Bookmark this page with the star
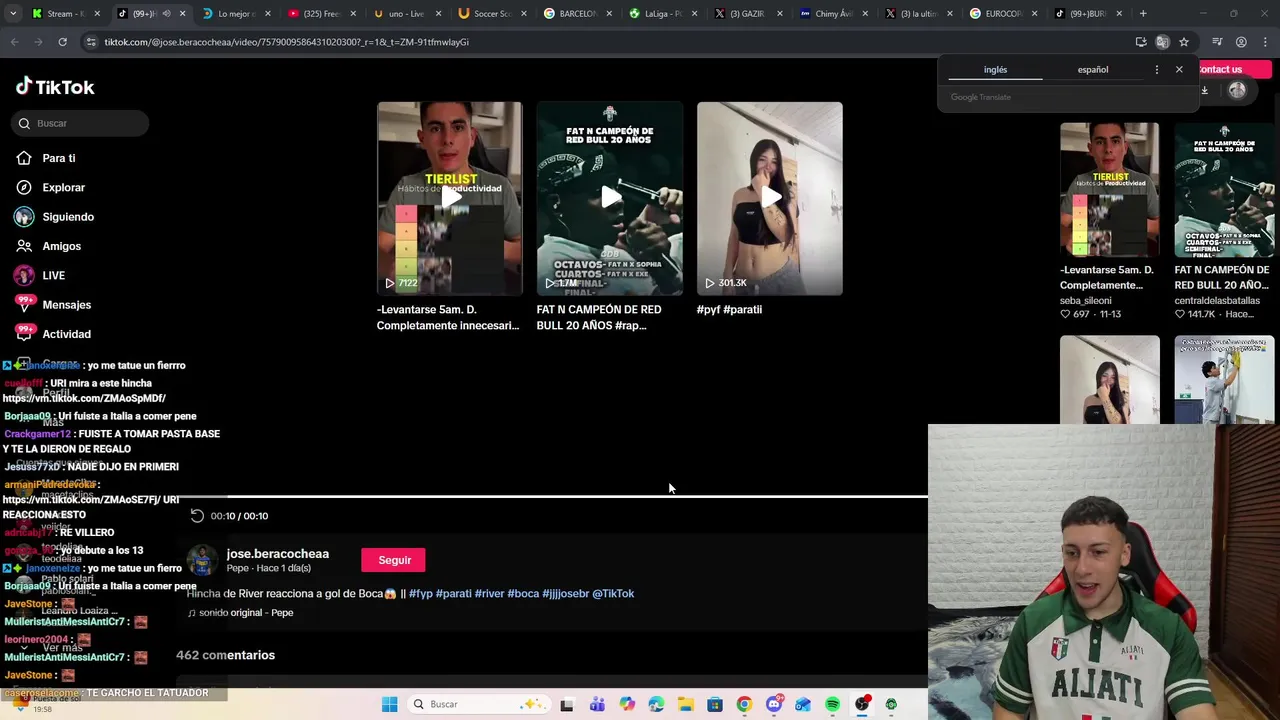Screen dimensions: 1280x720 [1184, 42]
